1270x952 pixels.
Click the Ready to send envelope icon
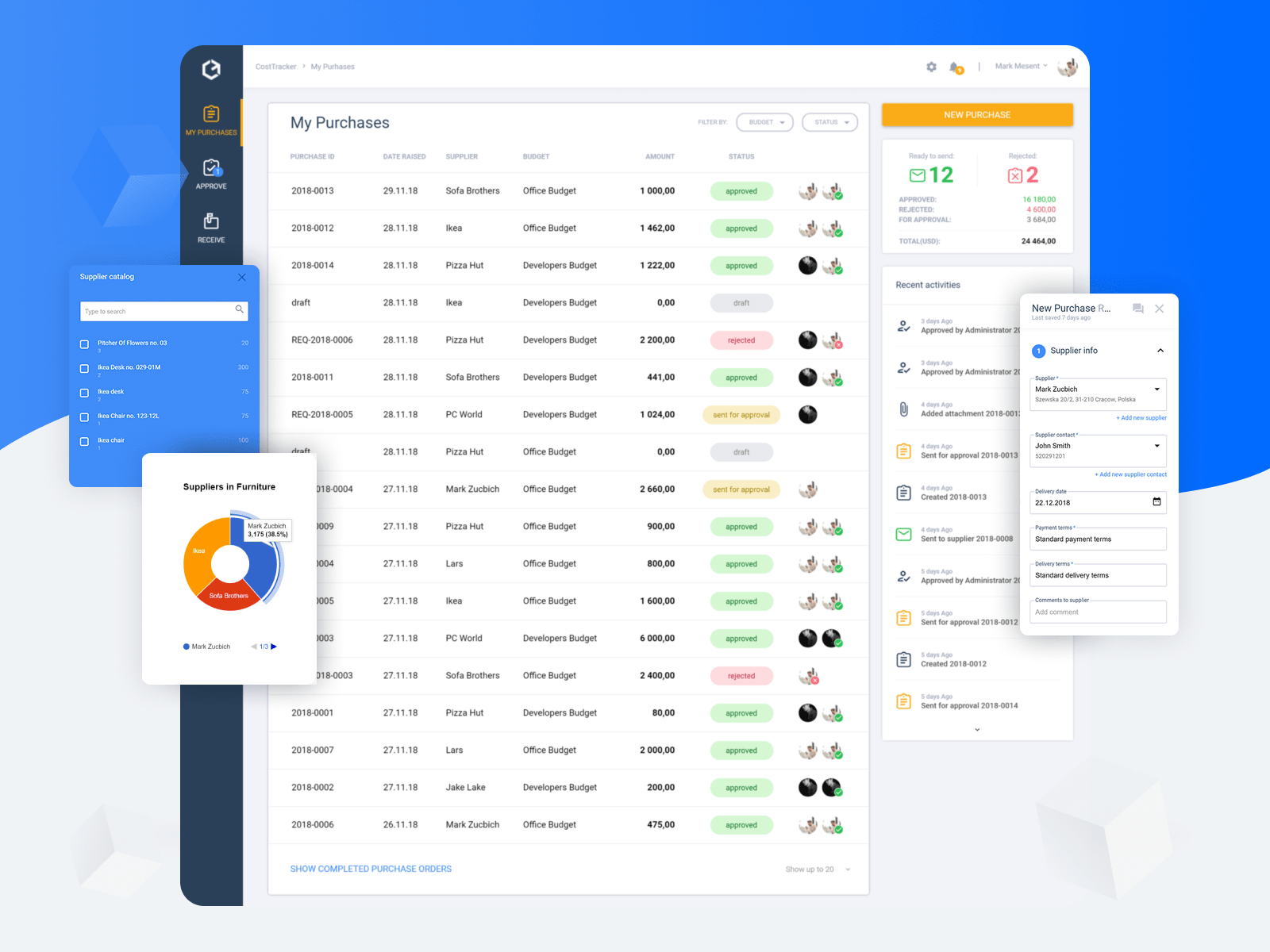click(x=918, y=175)
